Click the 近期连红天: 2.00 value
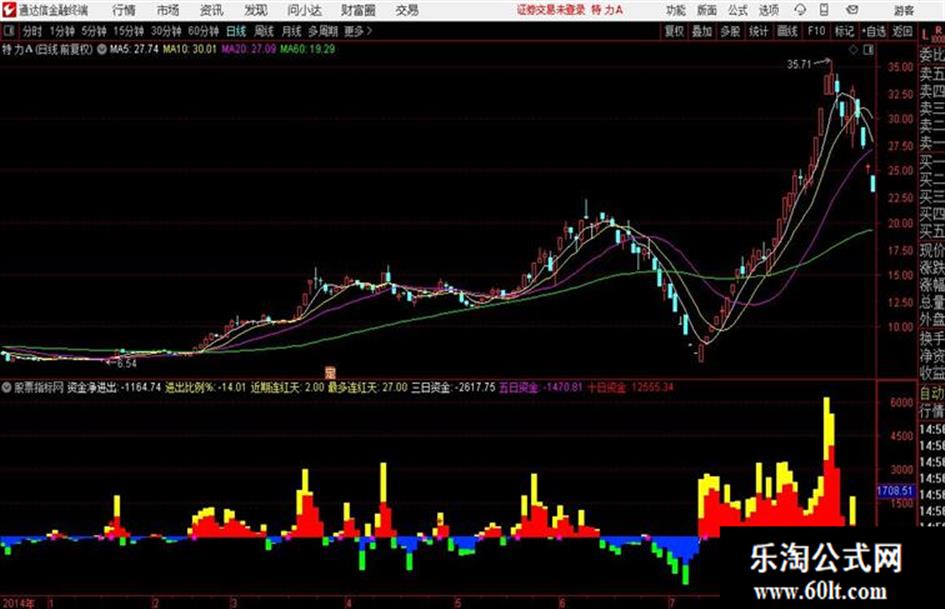Image resolution: width=945 pixels, height=609 pixels. tap(287, 388)
